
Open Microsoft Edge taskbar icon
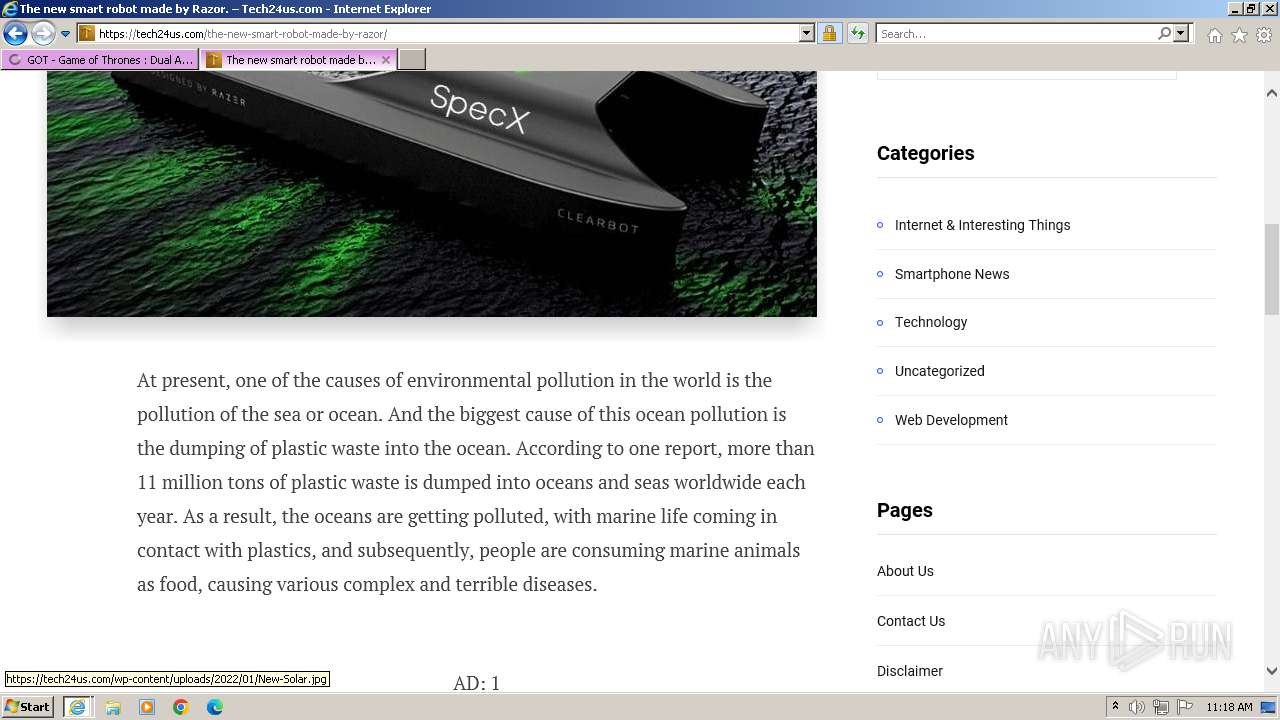215,707
